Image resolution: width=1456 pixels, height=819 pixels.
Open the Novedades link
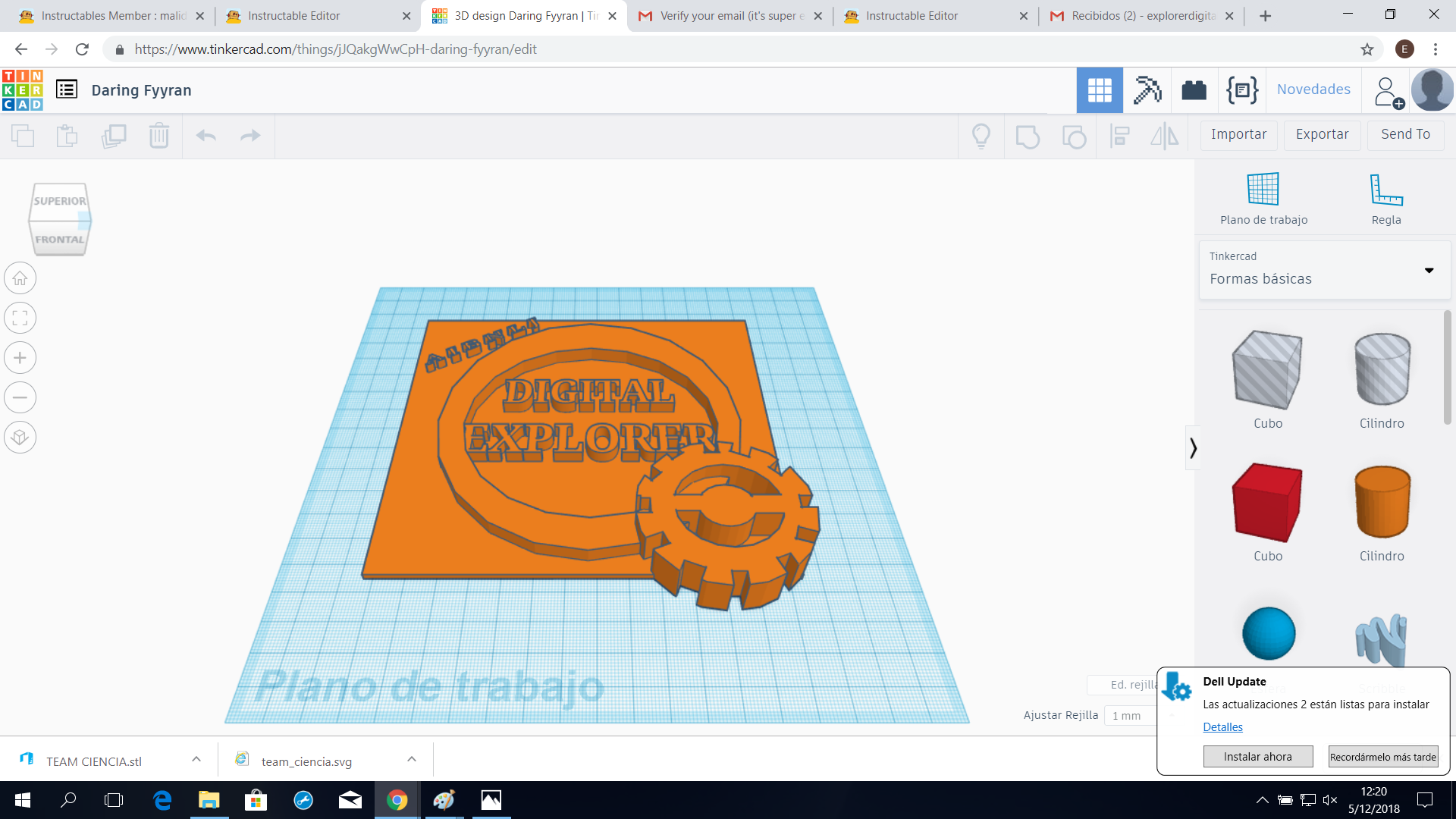[x=1313, y=89]
